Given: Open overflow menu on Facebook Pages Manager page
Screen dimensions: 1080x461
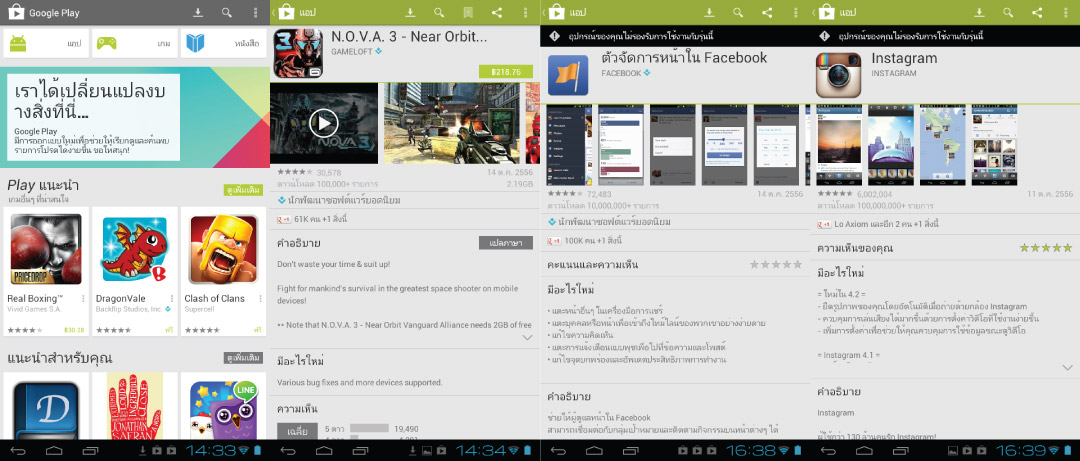Looking at the screenshot, I should pos(796,12).
